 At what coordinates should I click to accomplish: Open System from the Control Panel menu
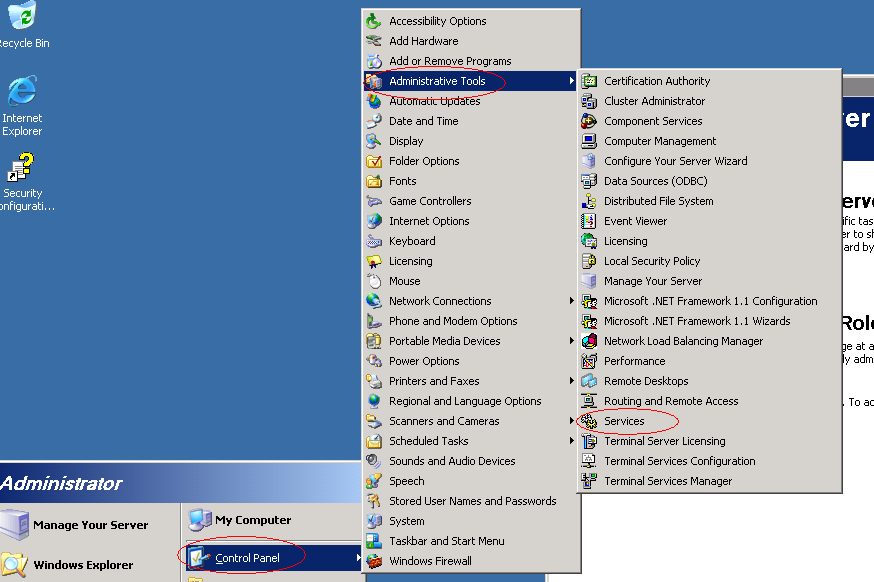[470, 521]
